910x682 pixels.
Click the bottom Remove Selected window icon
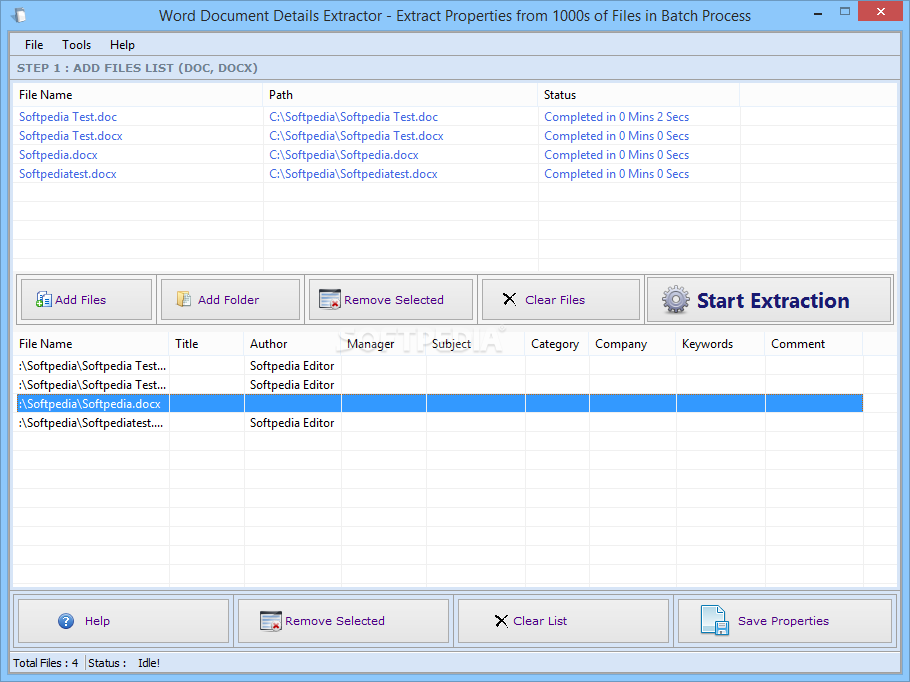pyautogui.click(x=270, y=621)
